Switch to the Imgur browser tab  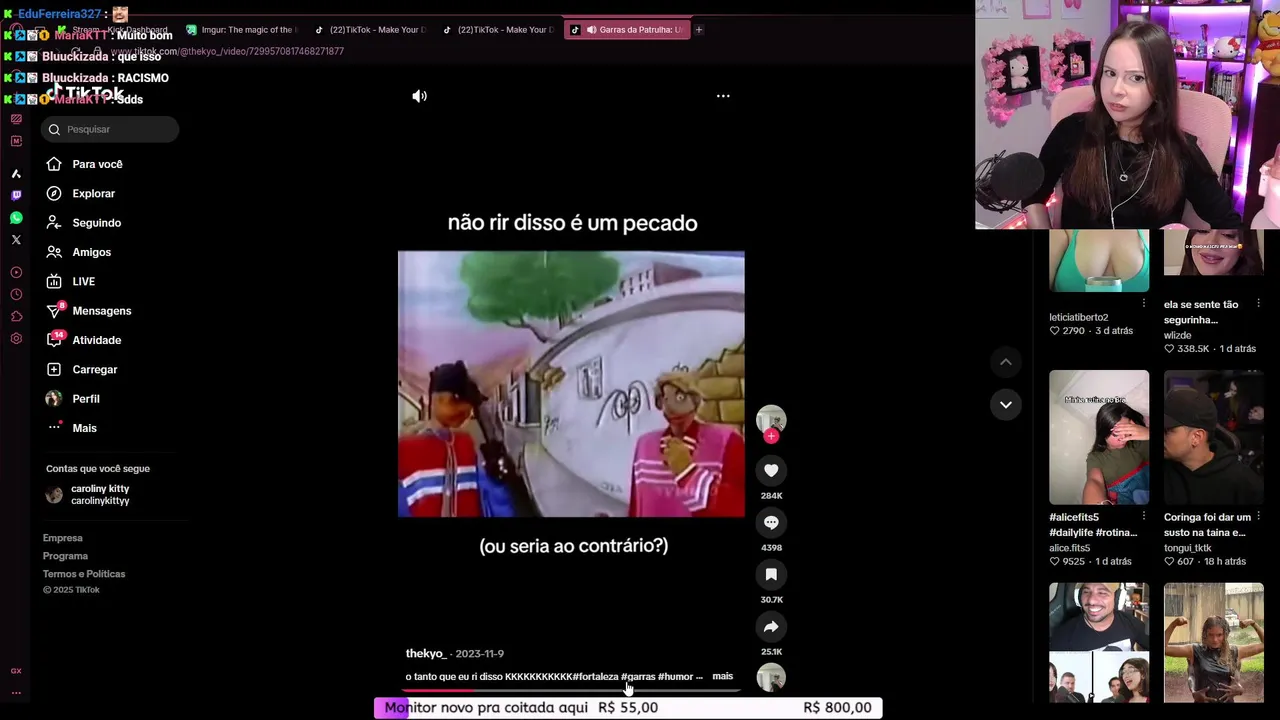click(x=242, y=30)
